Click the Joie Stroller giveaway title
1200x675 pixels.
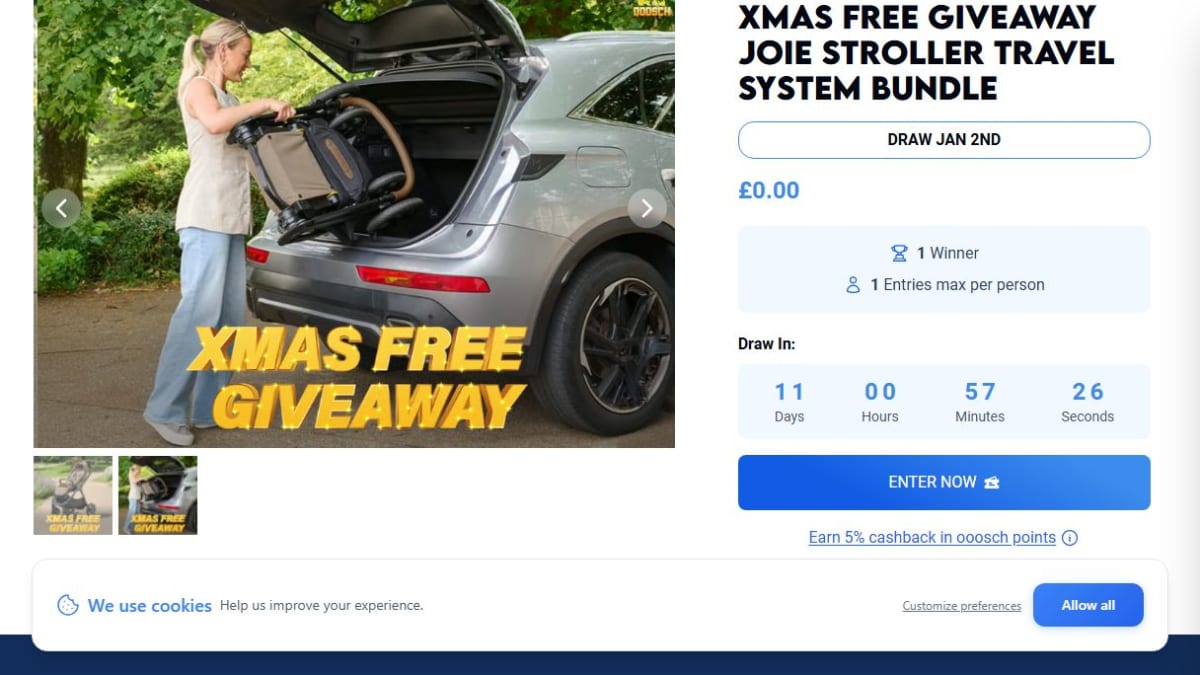pos(926,52)
